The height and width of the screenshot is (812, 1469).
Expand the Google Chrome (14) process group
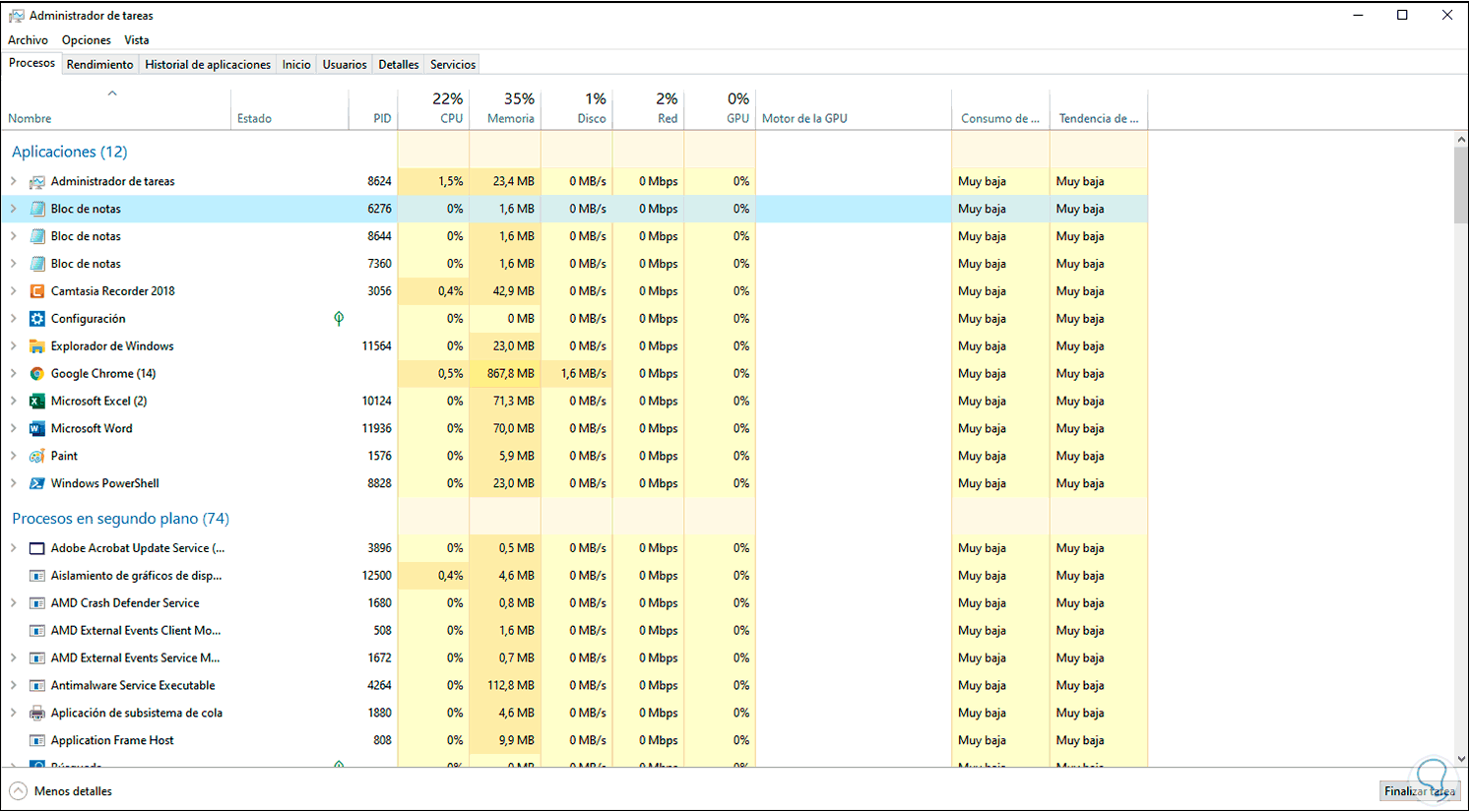tap(14, 374)
